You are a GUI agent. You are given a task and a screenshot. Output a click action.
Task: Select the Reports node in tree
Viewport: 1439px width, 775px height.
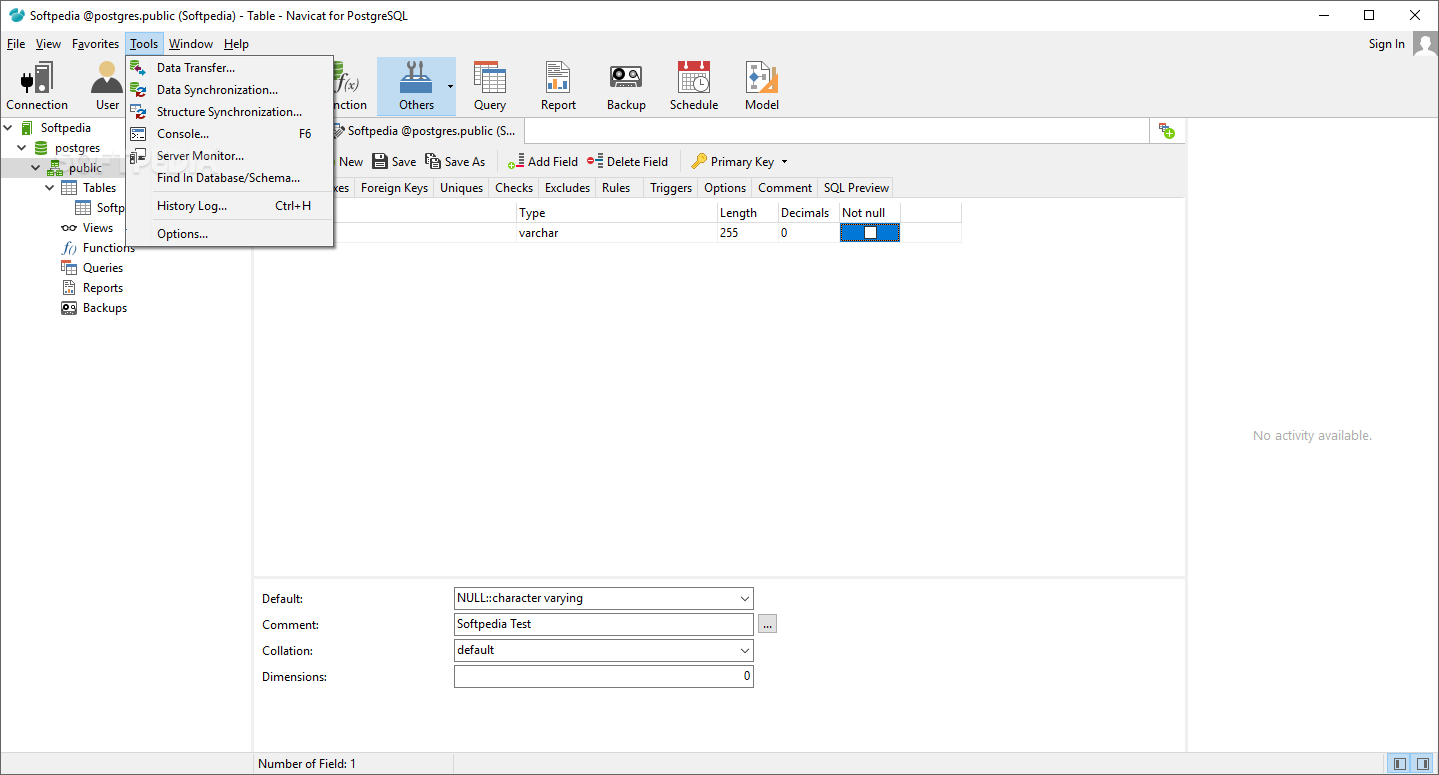pyautogui.click(x=103, y=288)
